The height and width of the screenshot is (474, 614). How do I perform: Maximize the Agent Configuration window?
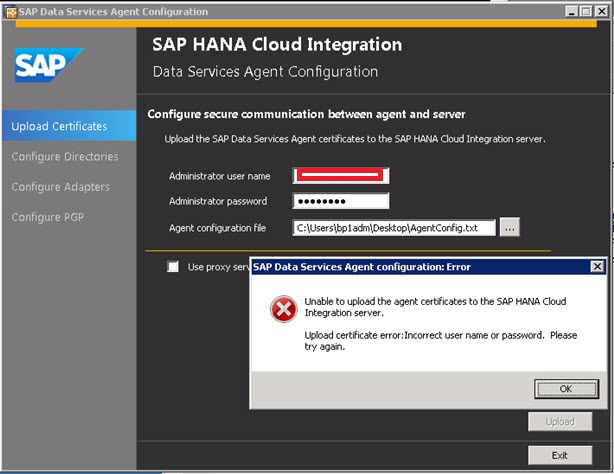tap(586, 11)
